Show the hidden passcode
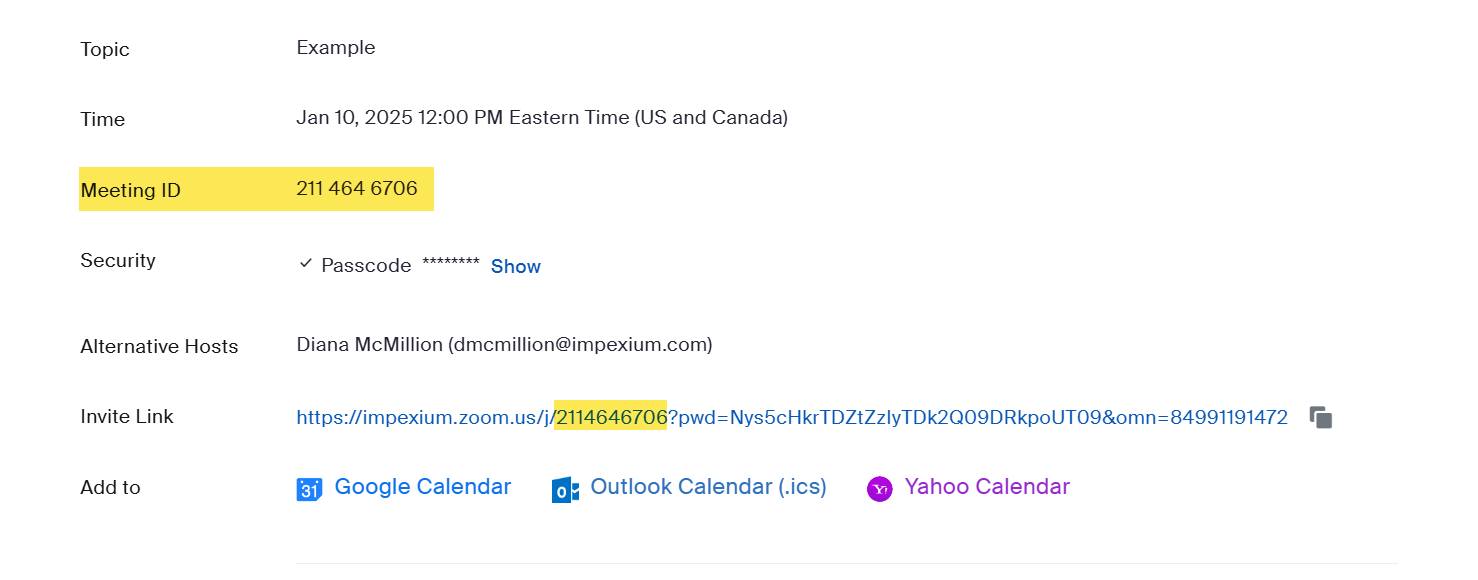 pyautogui.click(x=516, y=266)
